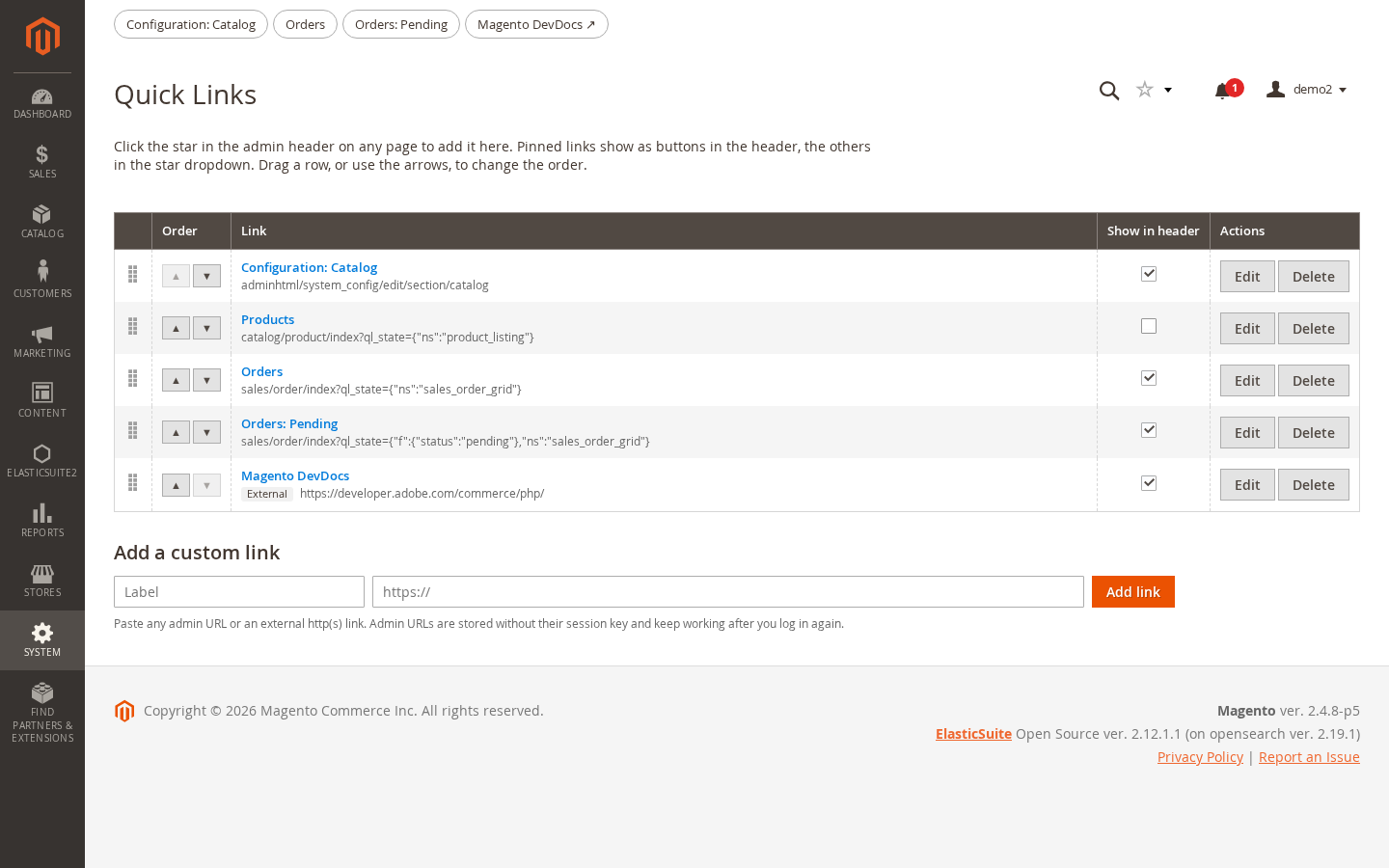Screen dimensions: 1389x868
Task: Focus the custom link Label field
Action: (x=239, y=592)
